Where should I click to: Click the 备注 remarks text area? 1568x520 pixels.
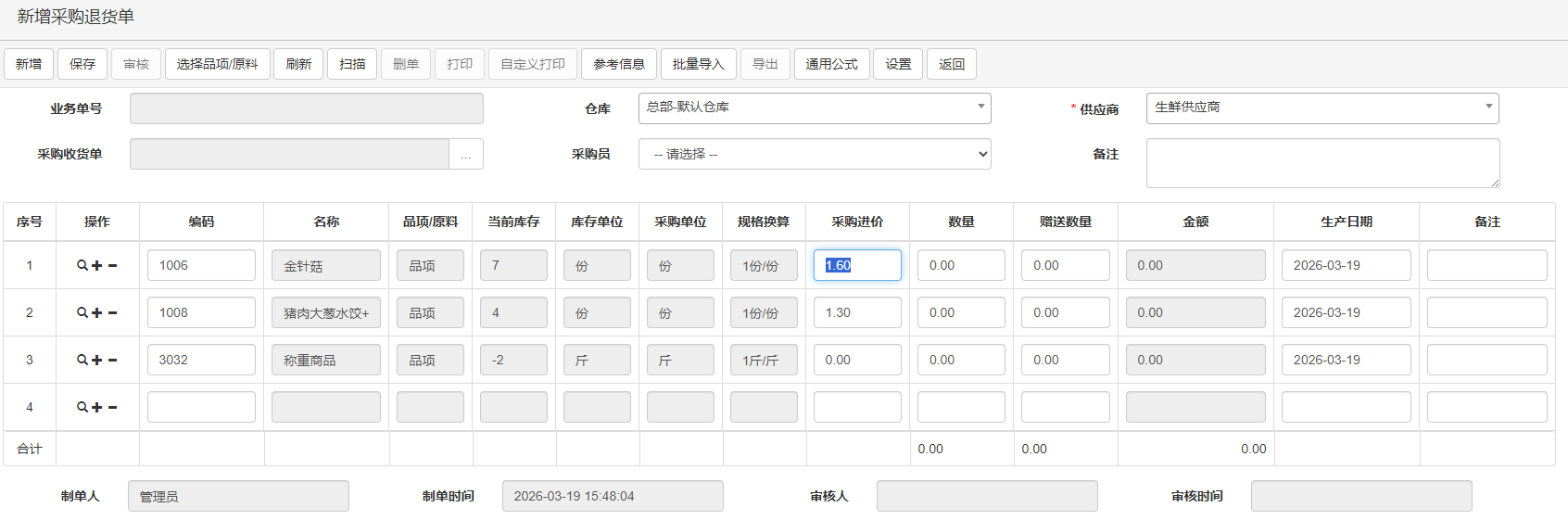(x=1321, y=163)
